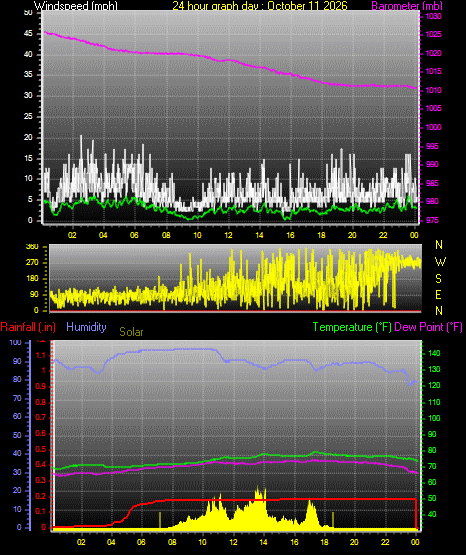Click the "Windspeed (mph)" chart title
The image size is (466, 555).
[76, 6]
